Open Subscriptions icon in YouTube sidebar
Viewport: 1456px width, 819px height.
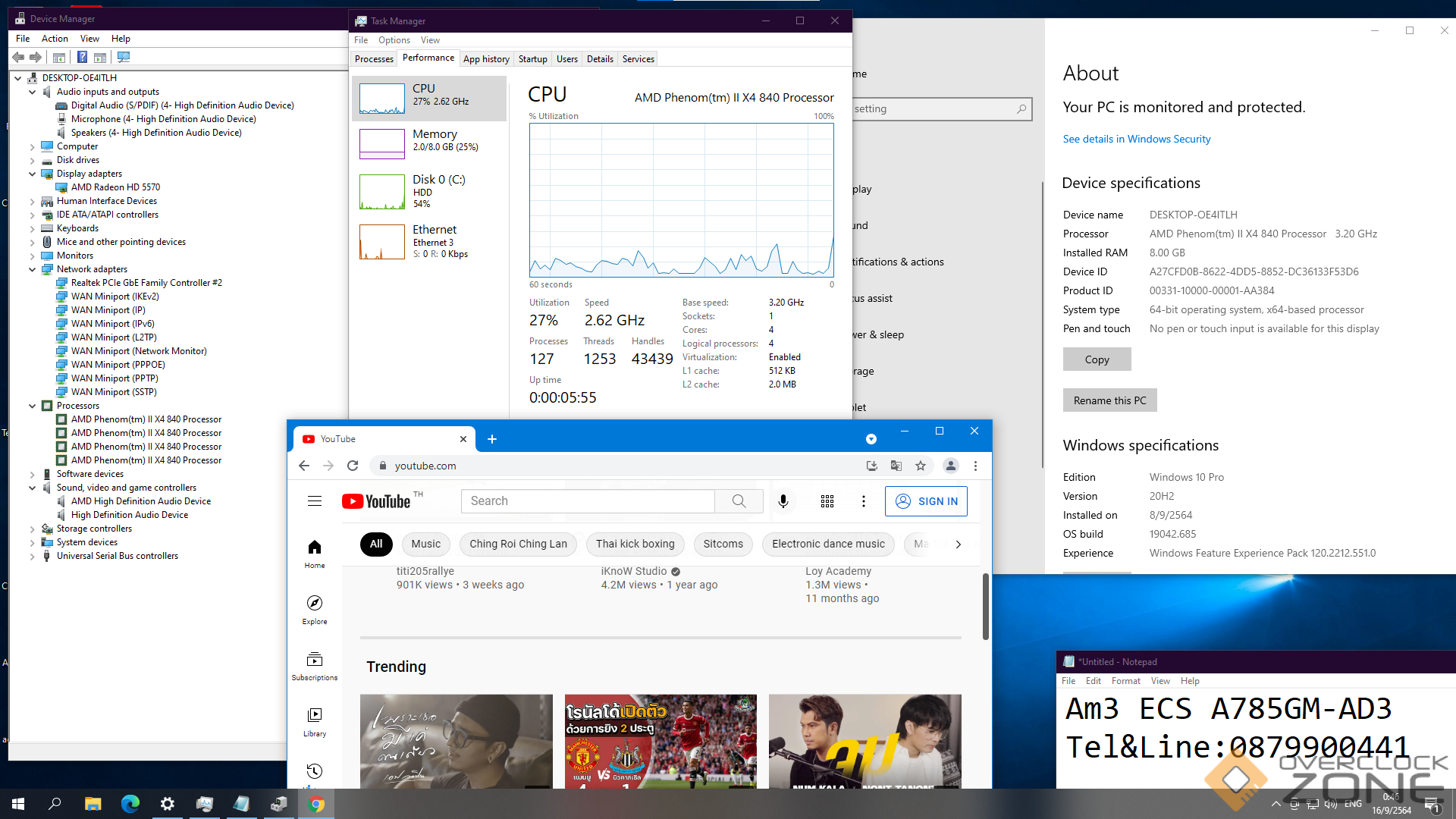pos(315,660)
